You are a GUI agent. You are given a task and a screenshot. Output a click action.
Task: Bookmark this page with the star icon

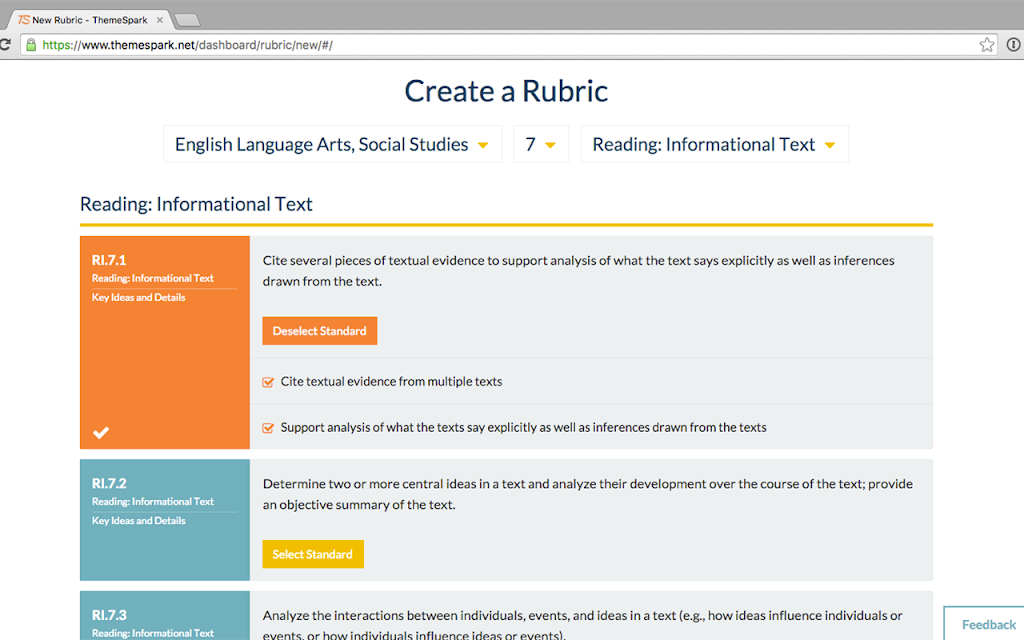click(987, 45)
